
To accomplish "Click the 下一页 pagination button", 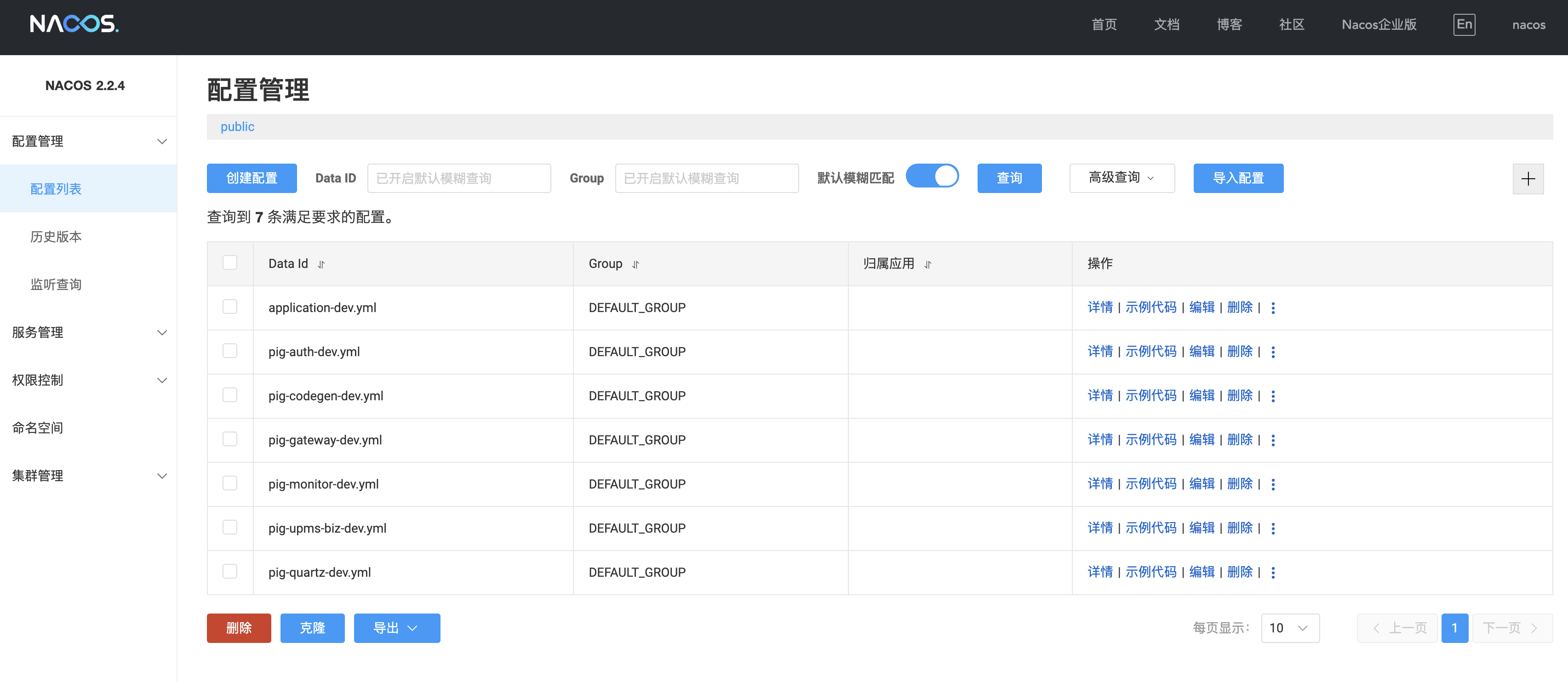I will click(x=1512, y=629).
